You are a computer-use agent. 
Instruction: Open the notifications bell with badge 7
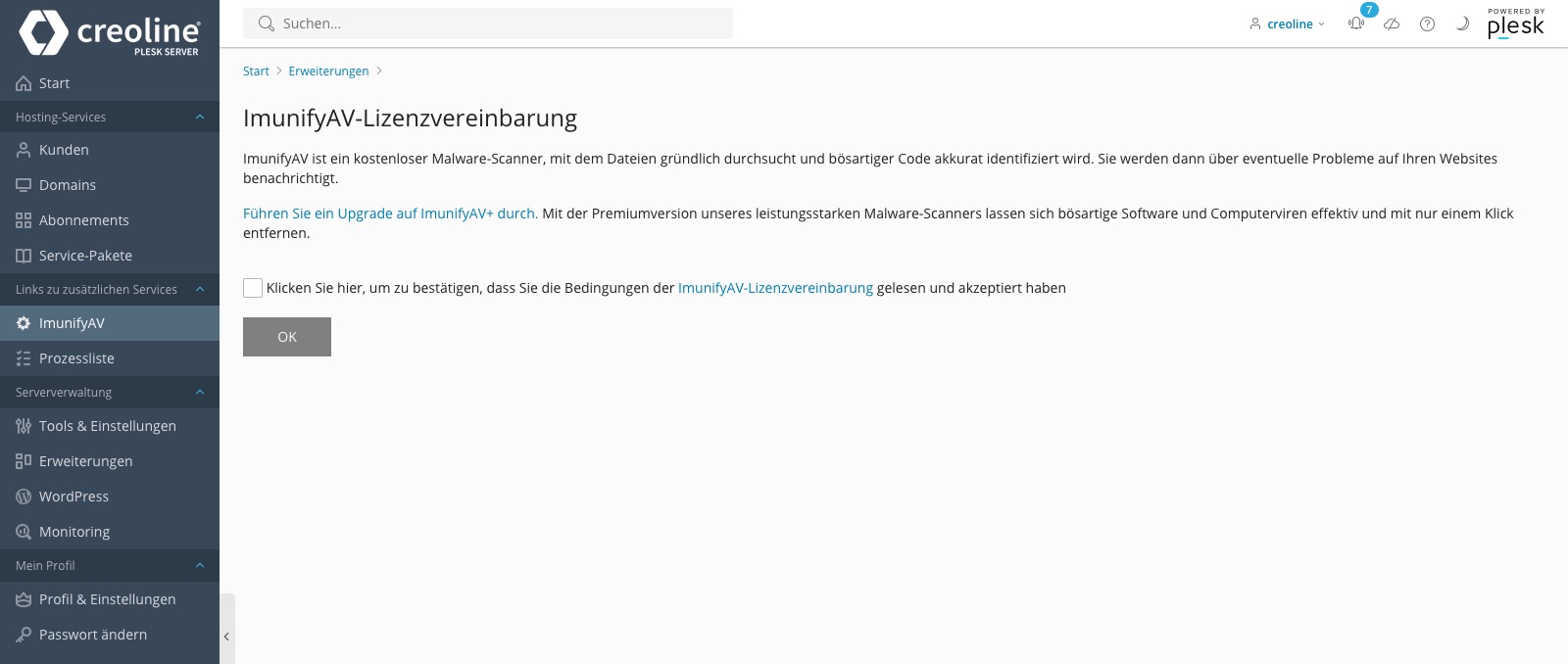[x=1356, y=24]
